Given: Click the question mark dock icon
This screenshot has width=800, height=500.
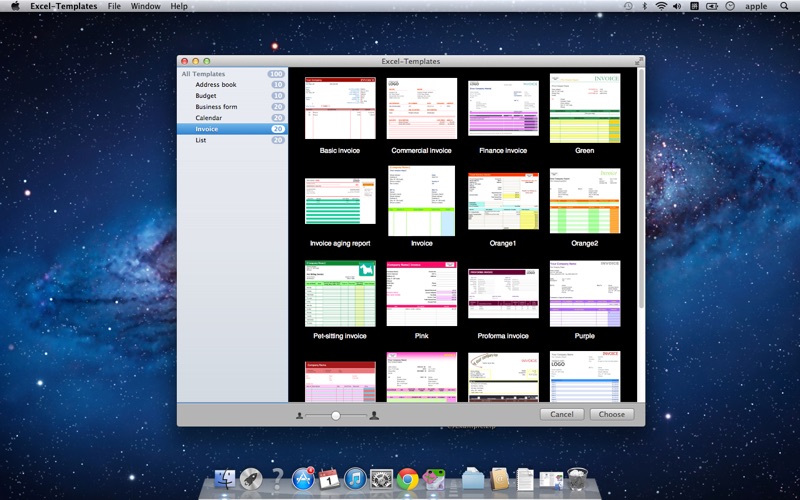Looking at the screenshot, I should point(277,480).
